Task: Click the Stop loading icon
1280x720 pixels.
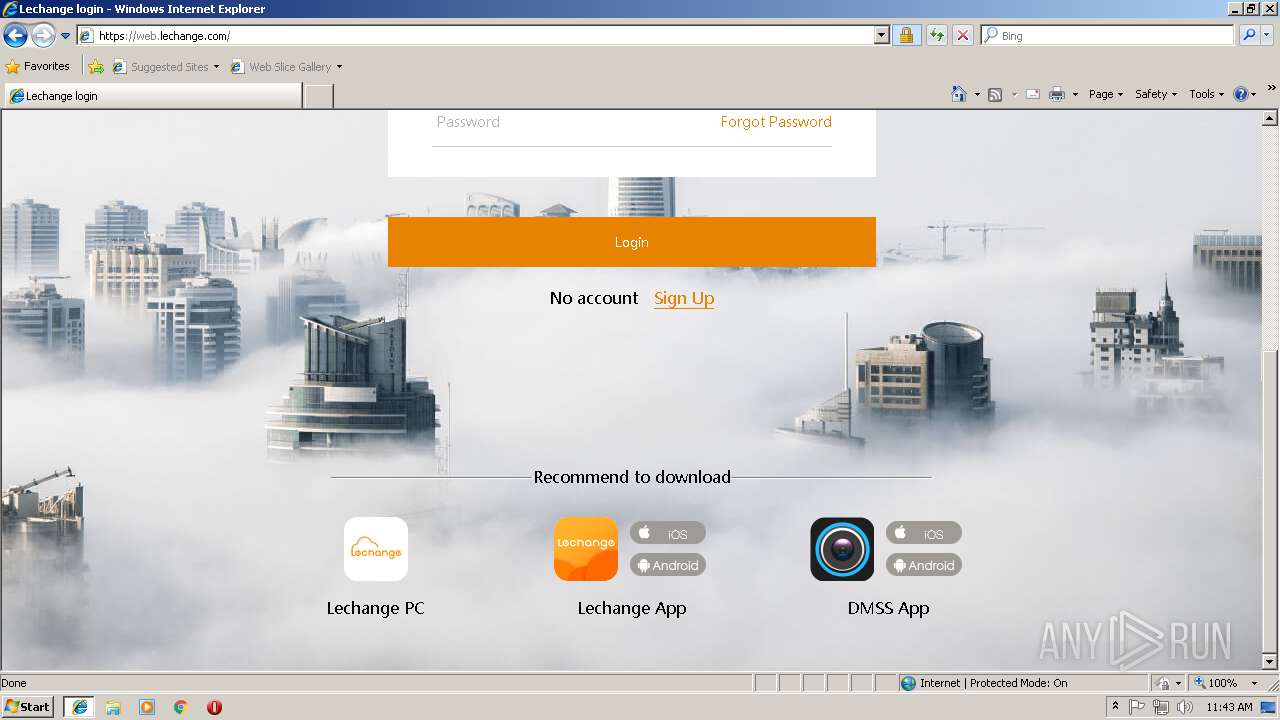Action: (x=963, y=36)
